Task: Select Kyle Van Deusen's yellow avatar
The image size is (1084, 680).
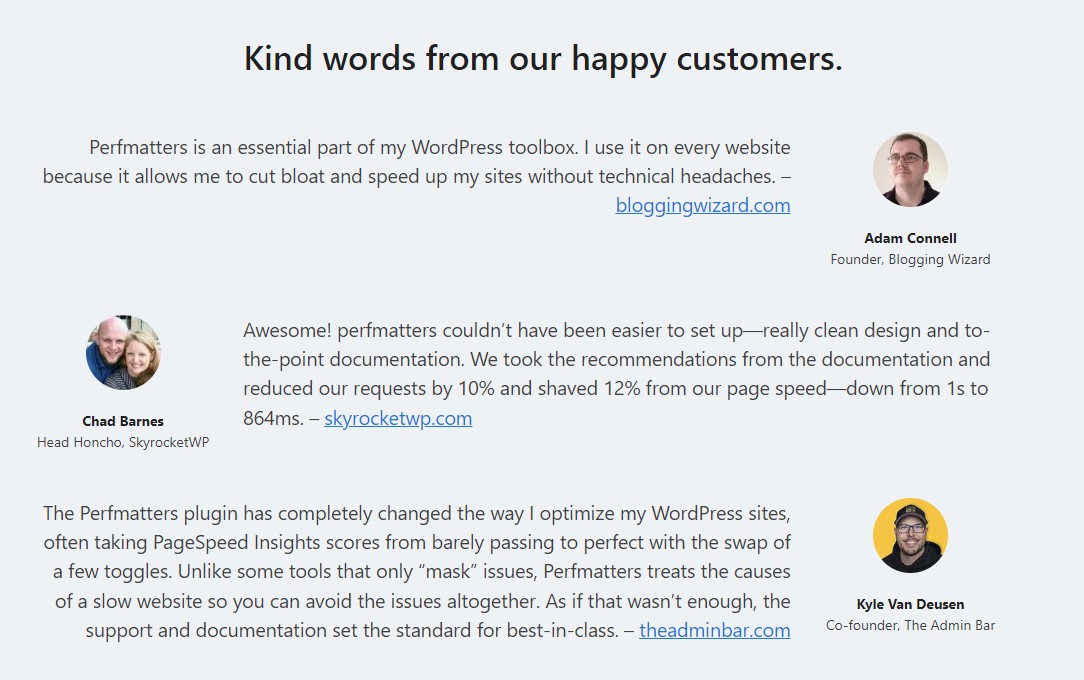Action: (910, 535)
